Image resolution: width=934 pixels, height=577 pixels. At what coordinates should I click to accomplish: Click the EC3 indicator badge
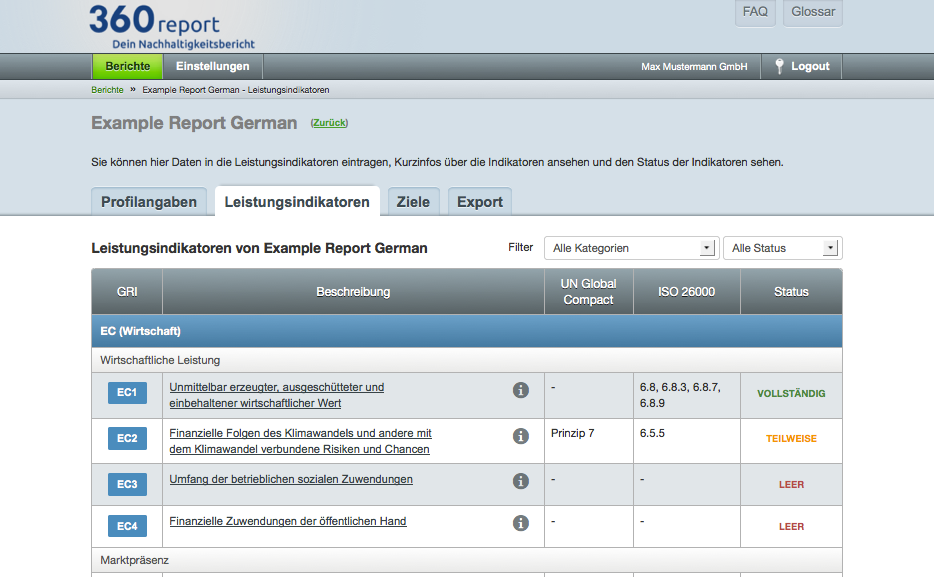click(127, 485)
